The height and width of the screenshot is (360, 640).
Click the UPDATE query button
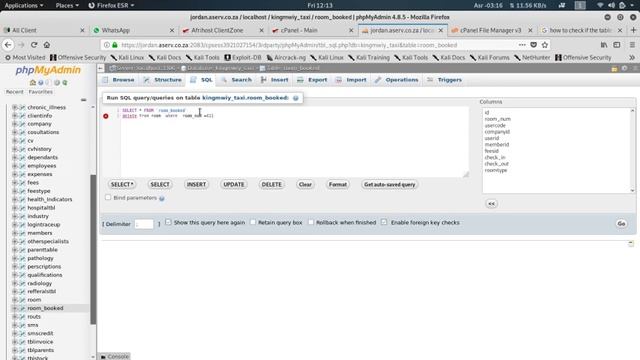(x=234, y=184)
